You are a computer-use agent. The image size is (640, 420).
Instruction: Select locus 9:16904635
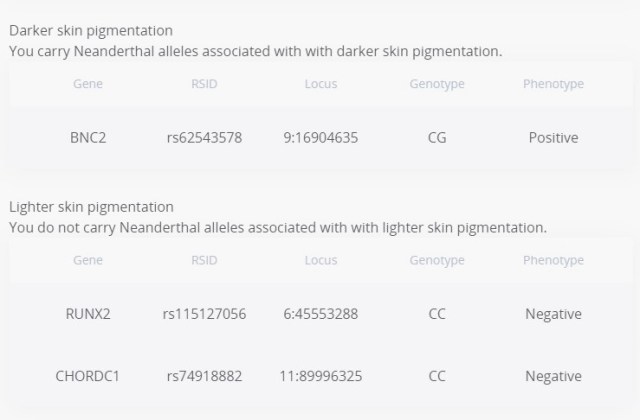322,138
